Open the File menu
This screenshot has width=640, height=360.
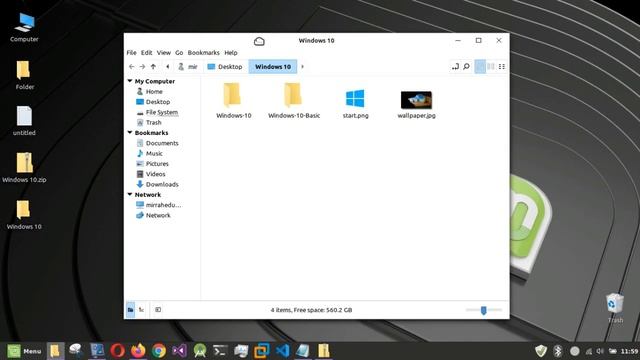[x=131, y=53]
